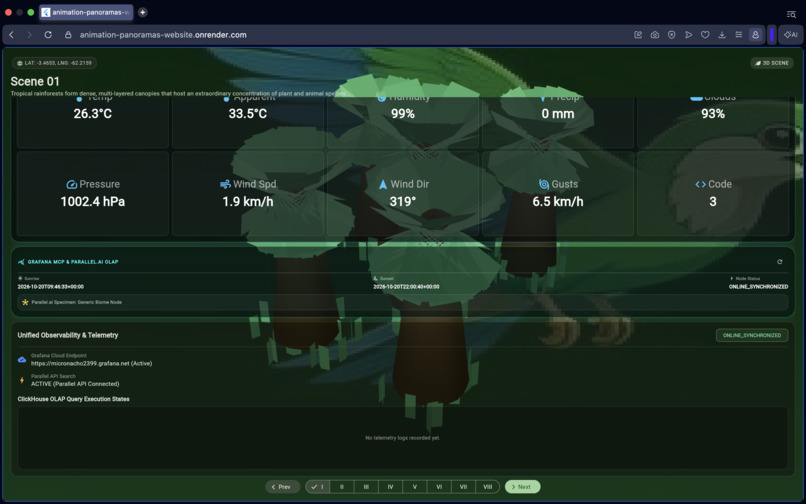Image resolution: width=806 pixels, height=504 pixels.
Task: Open the easy setup sliders icon
Action: (739, 35)
